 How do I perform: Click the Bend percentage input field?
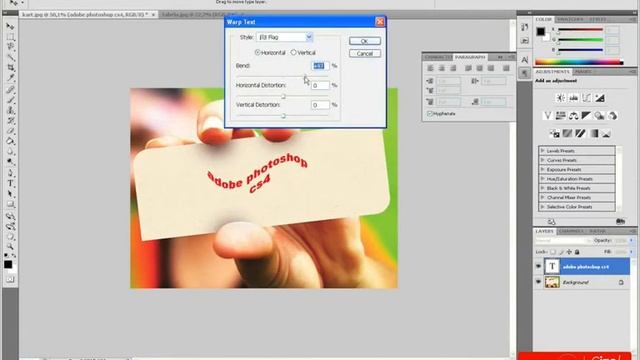pyautogui.click(x=320, y=66)
